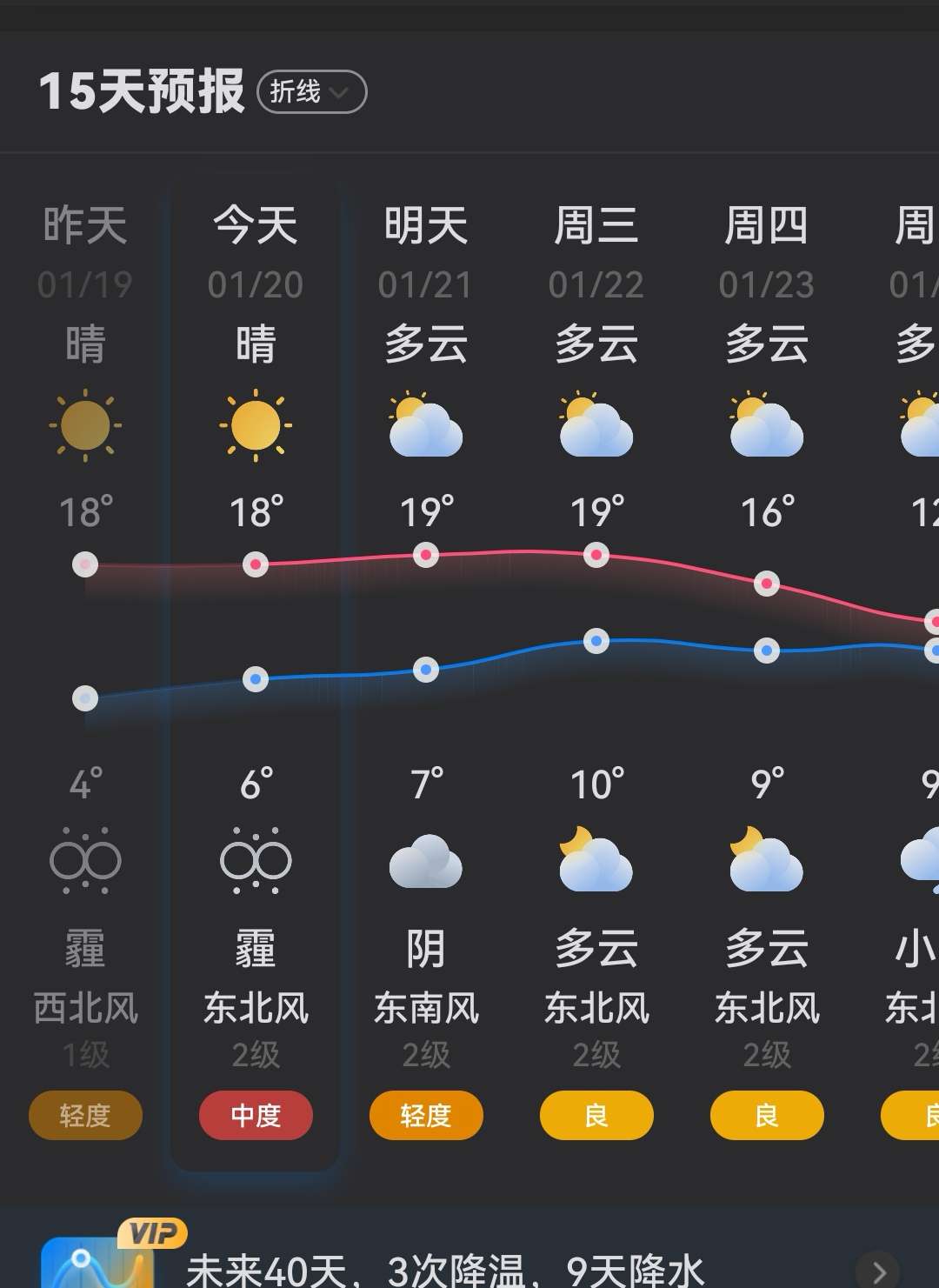Click the moon-cloud night icon under 周四

[766, 859]
